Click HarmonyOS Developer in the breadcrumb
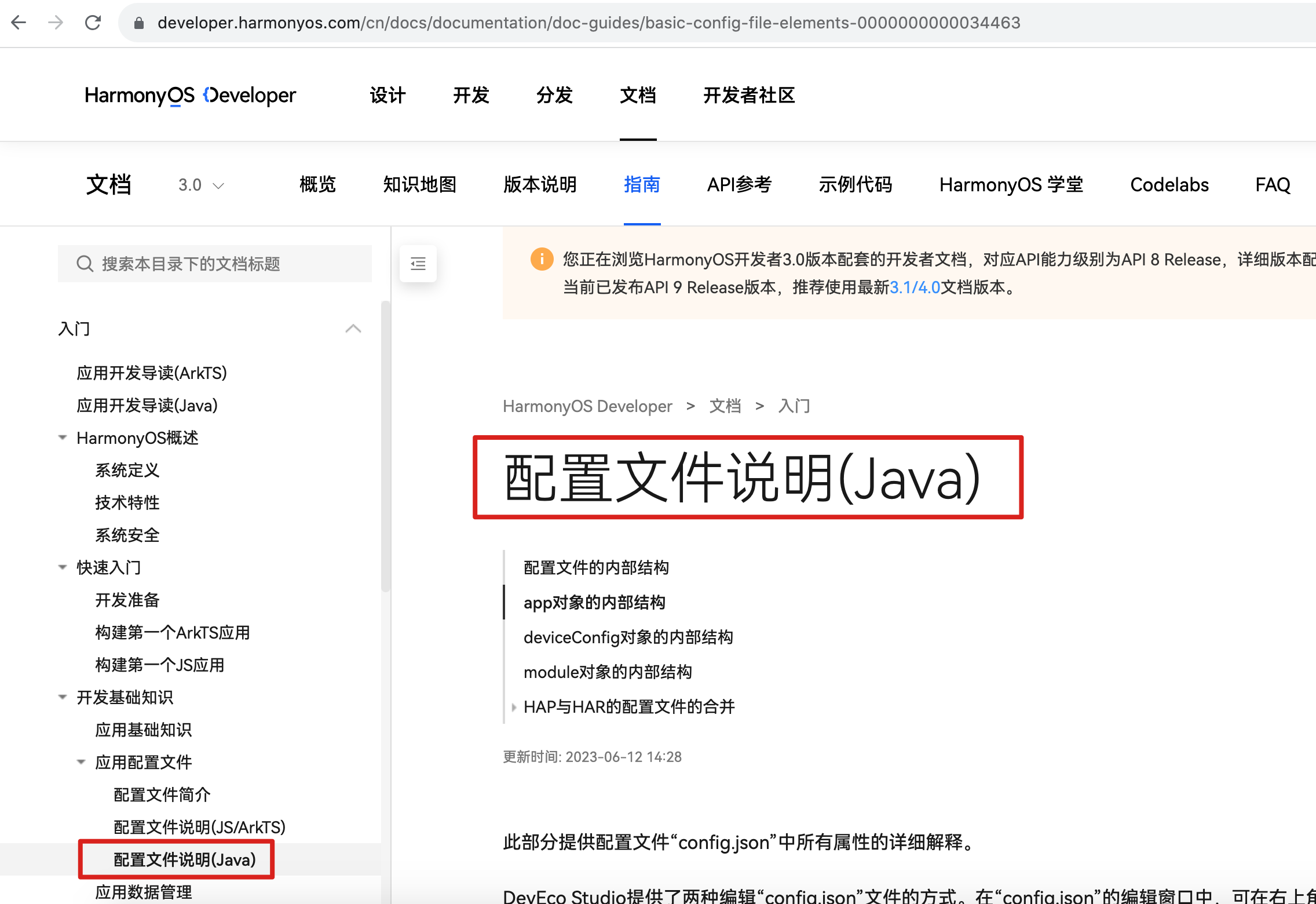The height and width of the screenshot is (904, 1316). pyautogui.click(x=587, y=406)
